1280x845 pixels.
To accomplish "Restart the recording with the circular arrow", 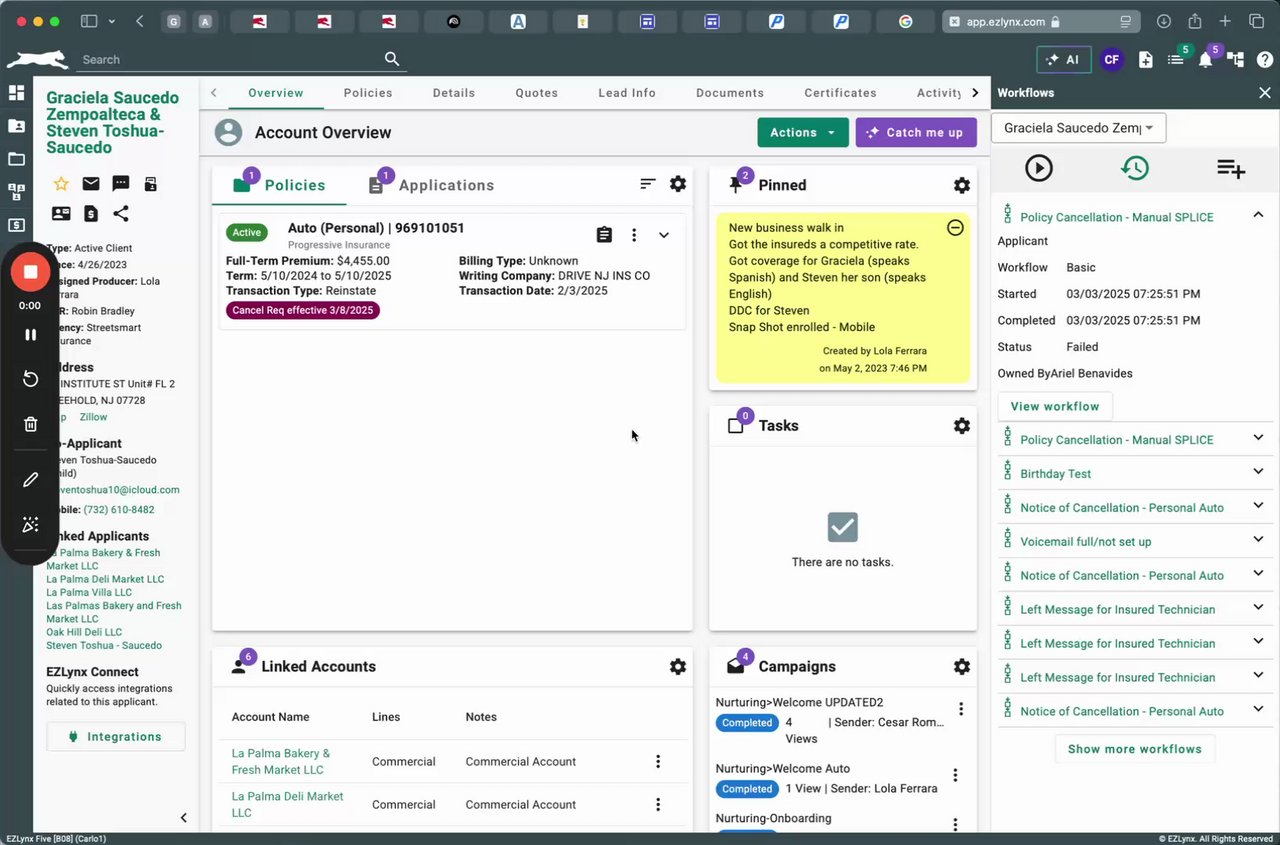I will point(30,379).
